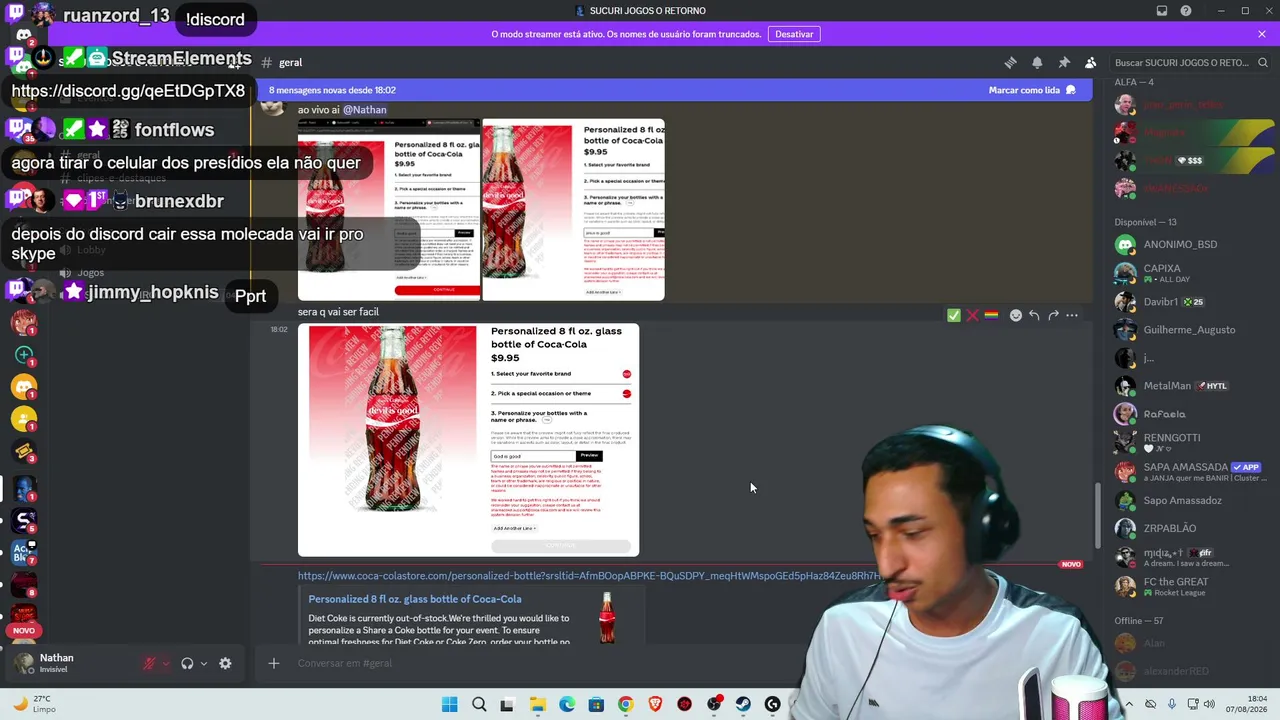Viewport: 1280px width, 720px height.
Task: Toggle the headphones deafen button
Action: tap(187, 663)
